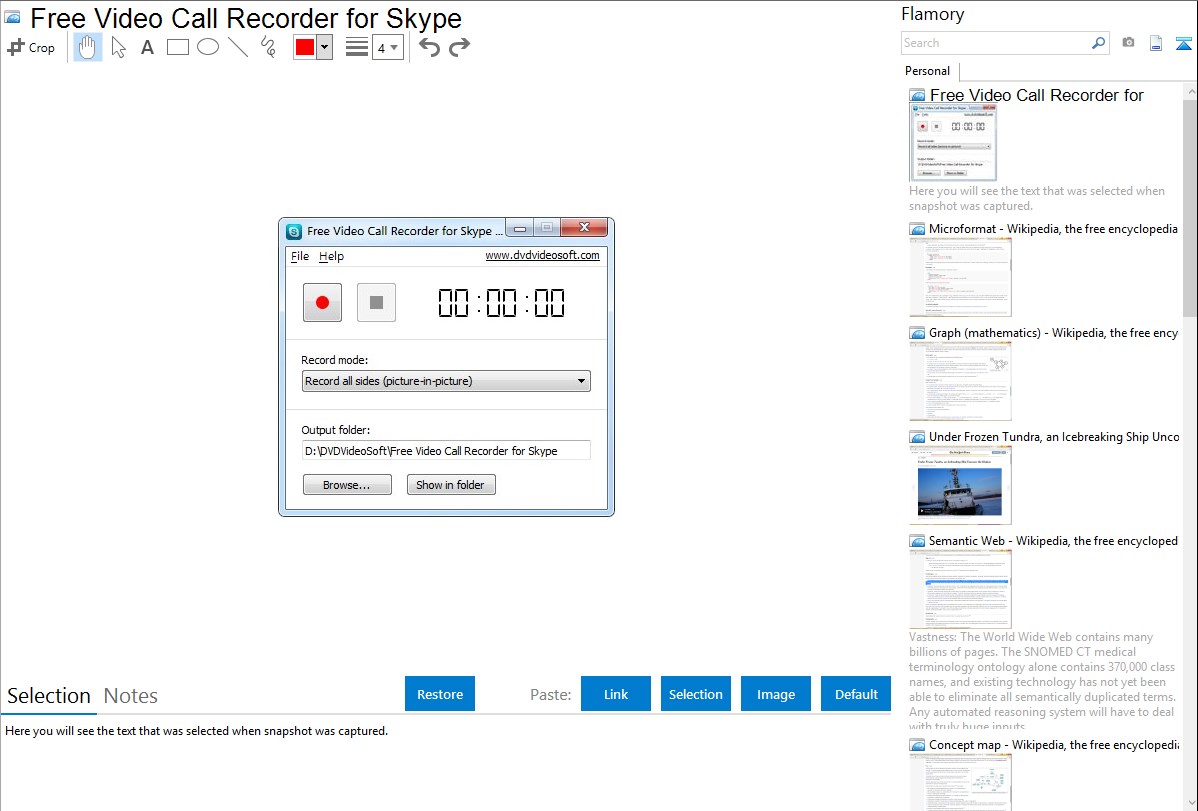Visit the www.dvdvideosoft.com link
Viewport: 1198px width, 811px height.
(542, 255)
